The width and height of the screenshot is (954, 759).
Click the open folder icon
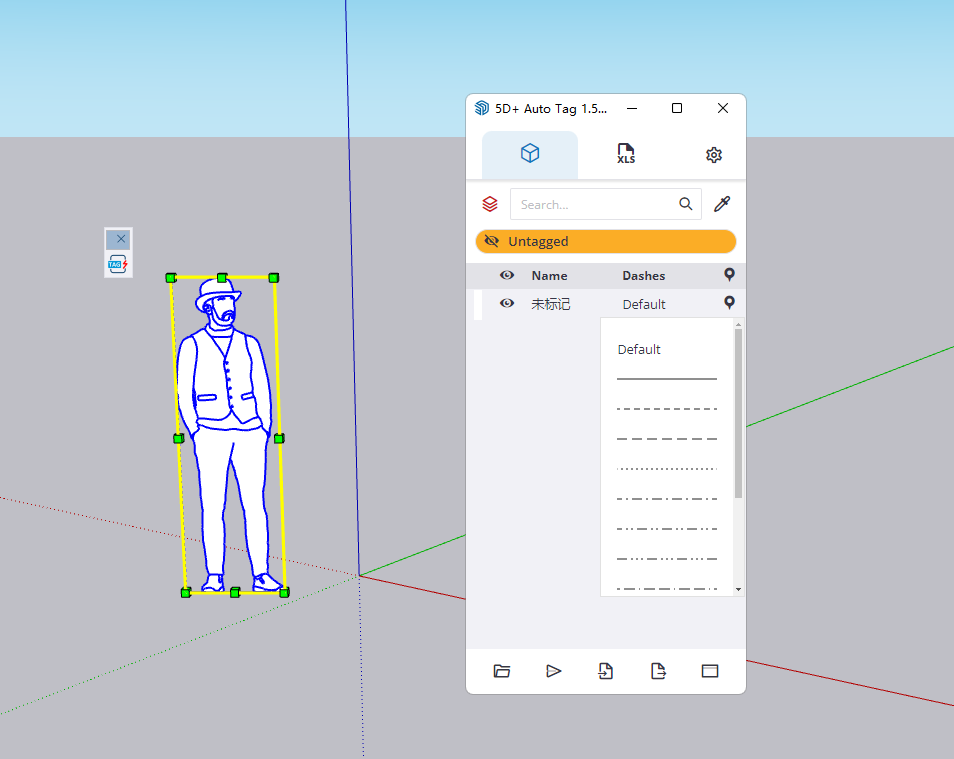point(502,671)
